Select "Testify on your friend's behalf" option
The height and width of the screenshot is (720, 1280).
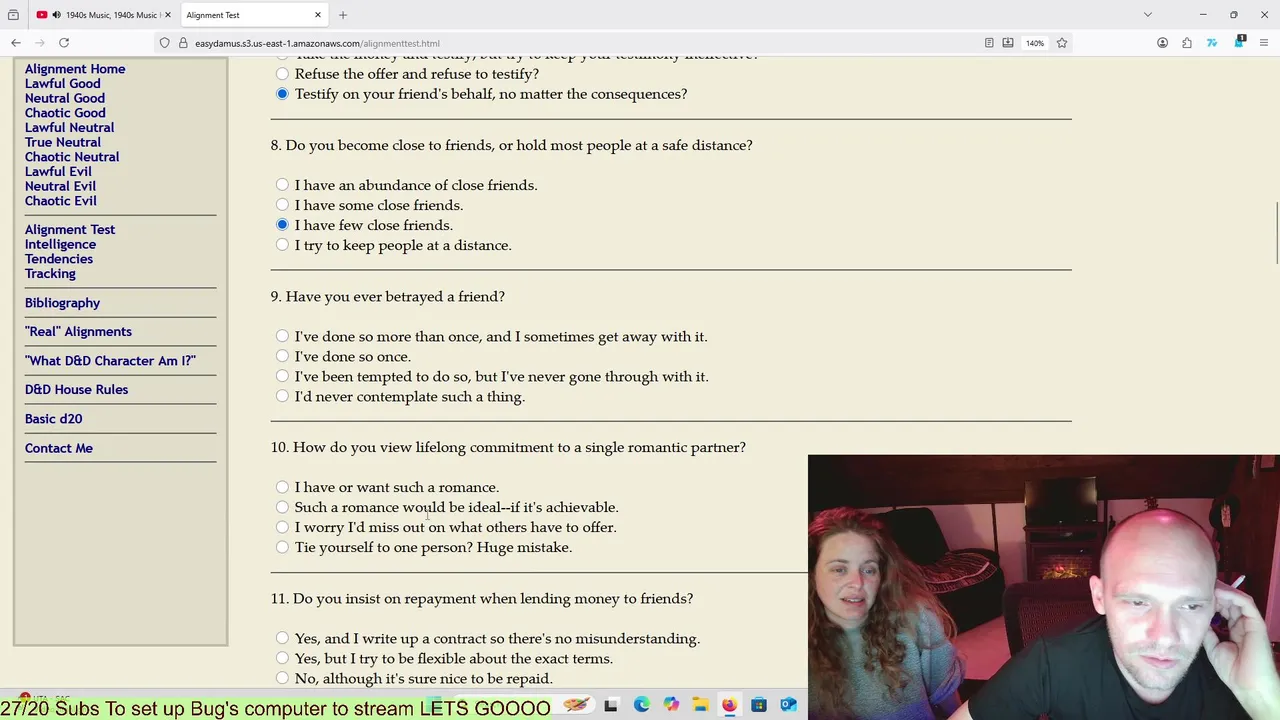282,94
